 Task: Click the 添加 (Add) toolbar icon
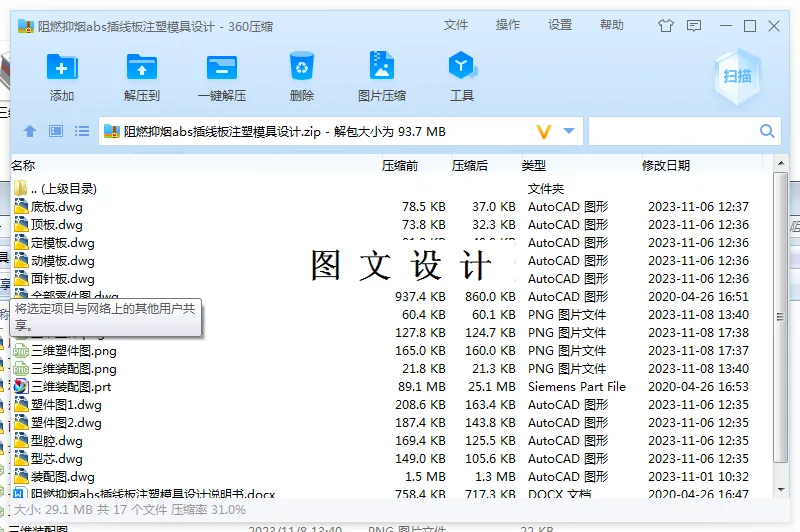[x=62, y=67]
